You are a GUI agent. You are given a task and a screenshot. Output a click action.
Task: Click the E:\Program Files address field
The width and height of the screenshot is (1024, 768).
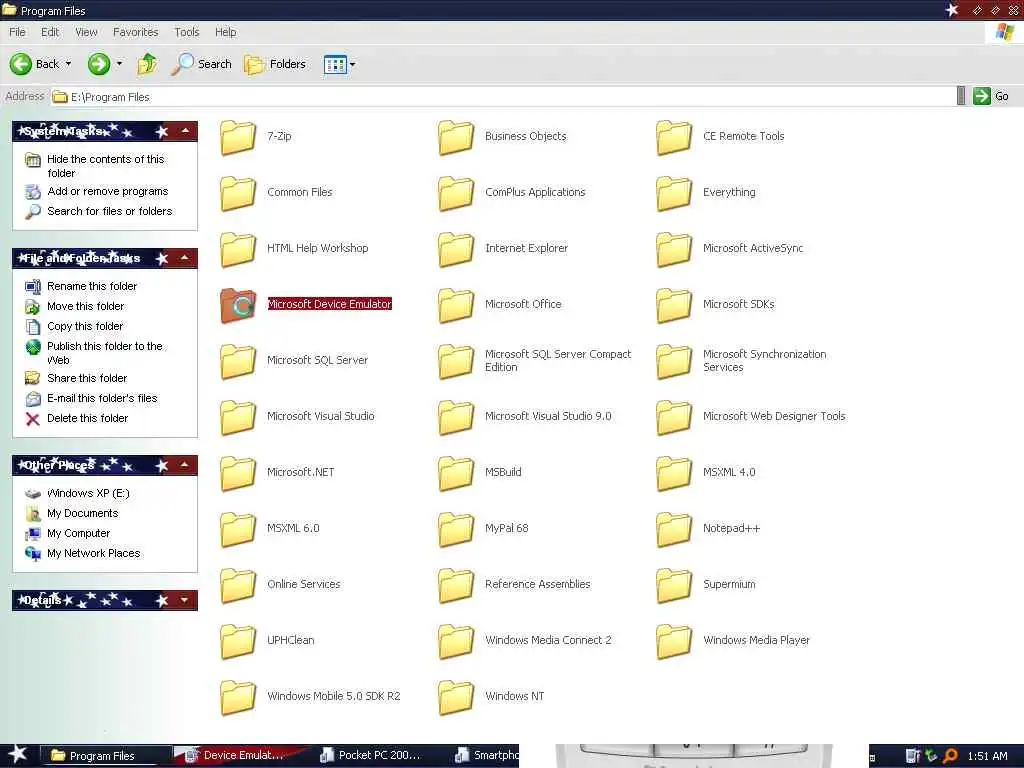tap(504, 97)
